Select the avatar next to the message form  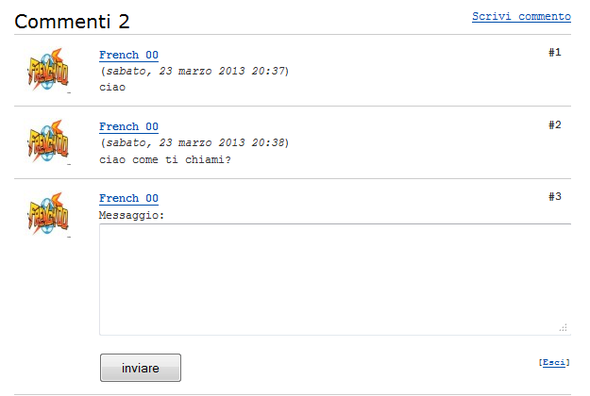click(x=48, y=213)
